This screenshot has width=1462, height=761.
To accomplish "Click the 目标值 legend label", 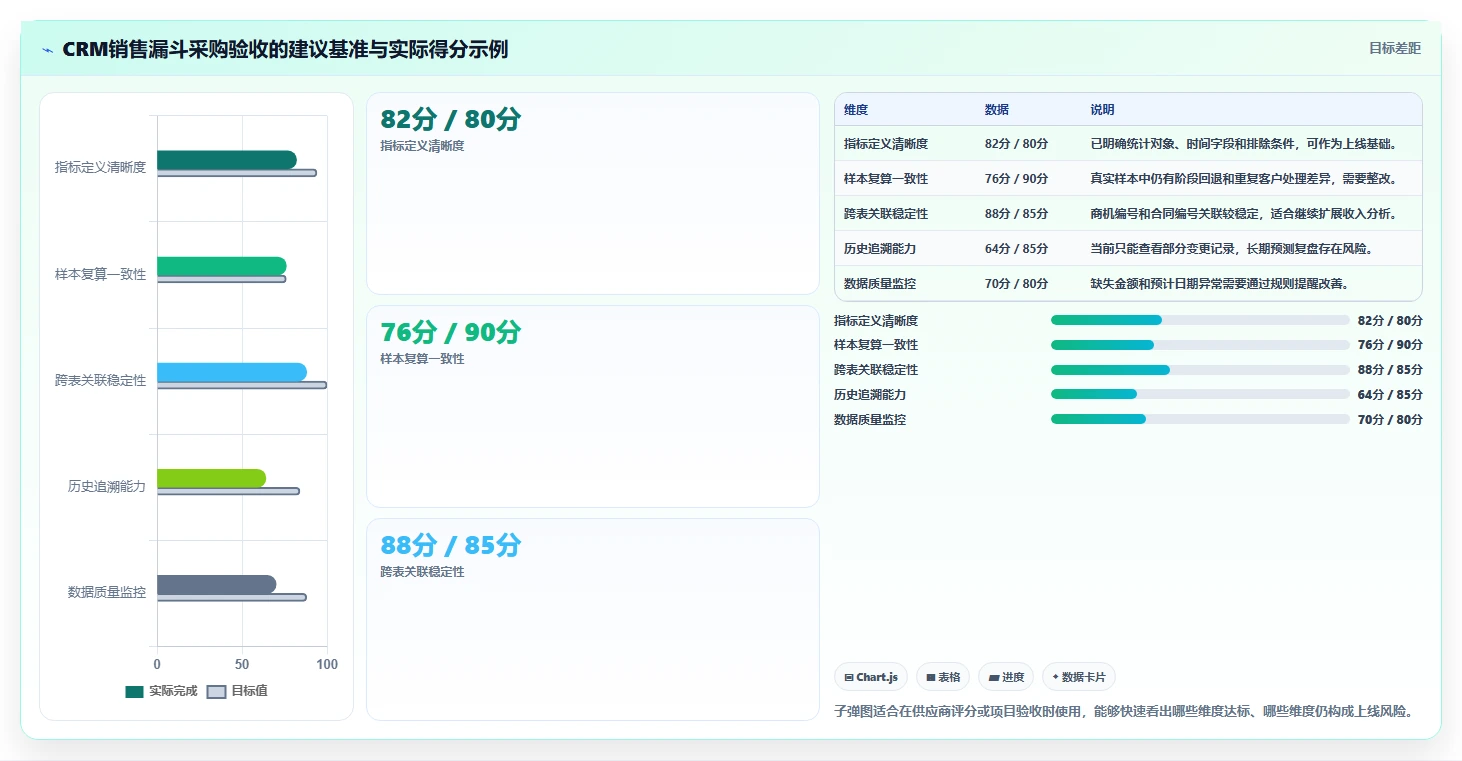I will coord(249,692).
